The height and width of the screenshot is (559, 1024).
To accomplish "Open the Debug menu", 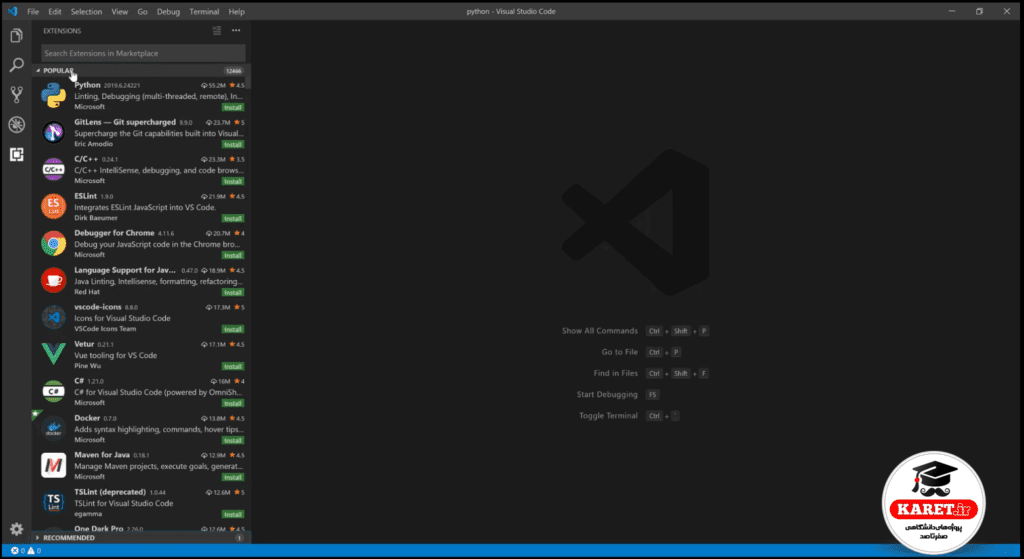I will (168, 12).
